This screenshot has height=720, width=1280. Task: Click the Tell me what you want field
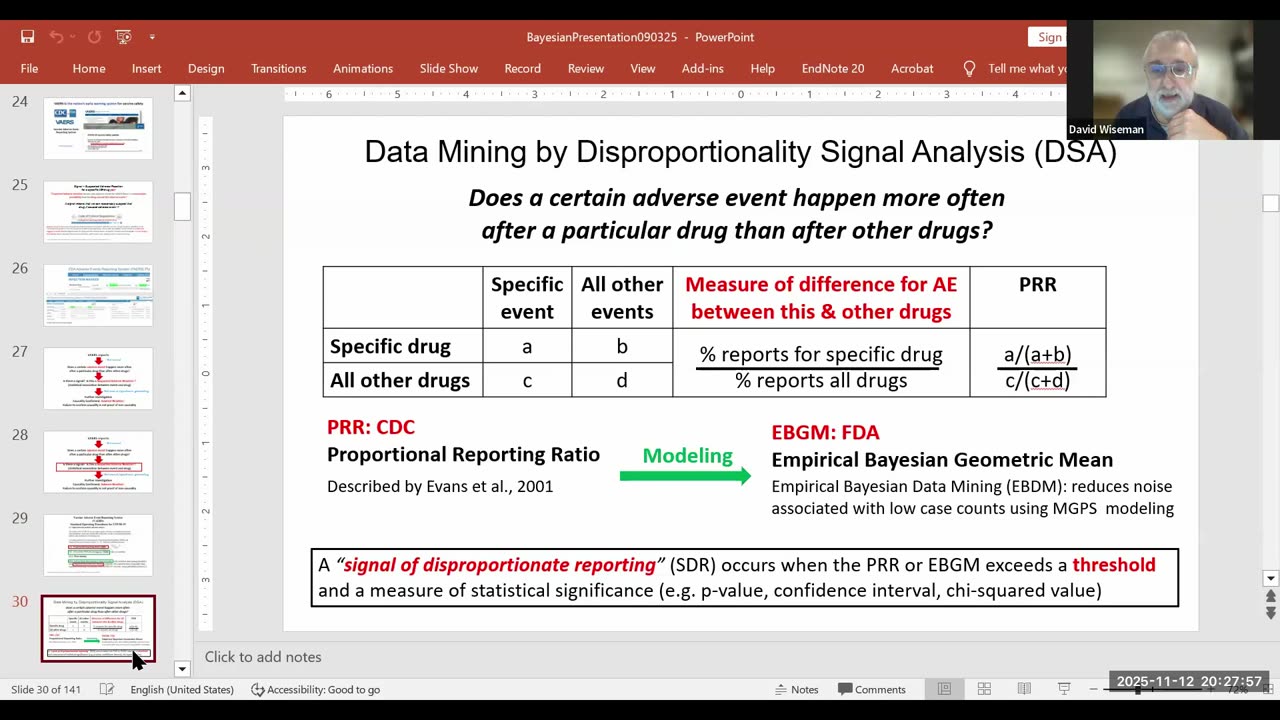pyautogui.click(x=1027, y=68)
